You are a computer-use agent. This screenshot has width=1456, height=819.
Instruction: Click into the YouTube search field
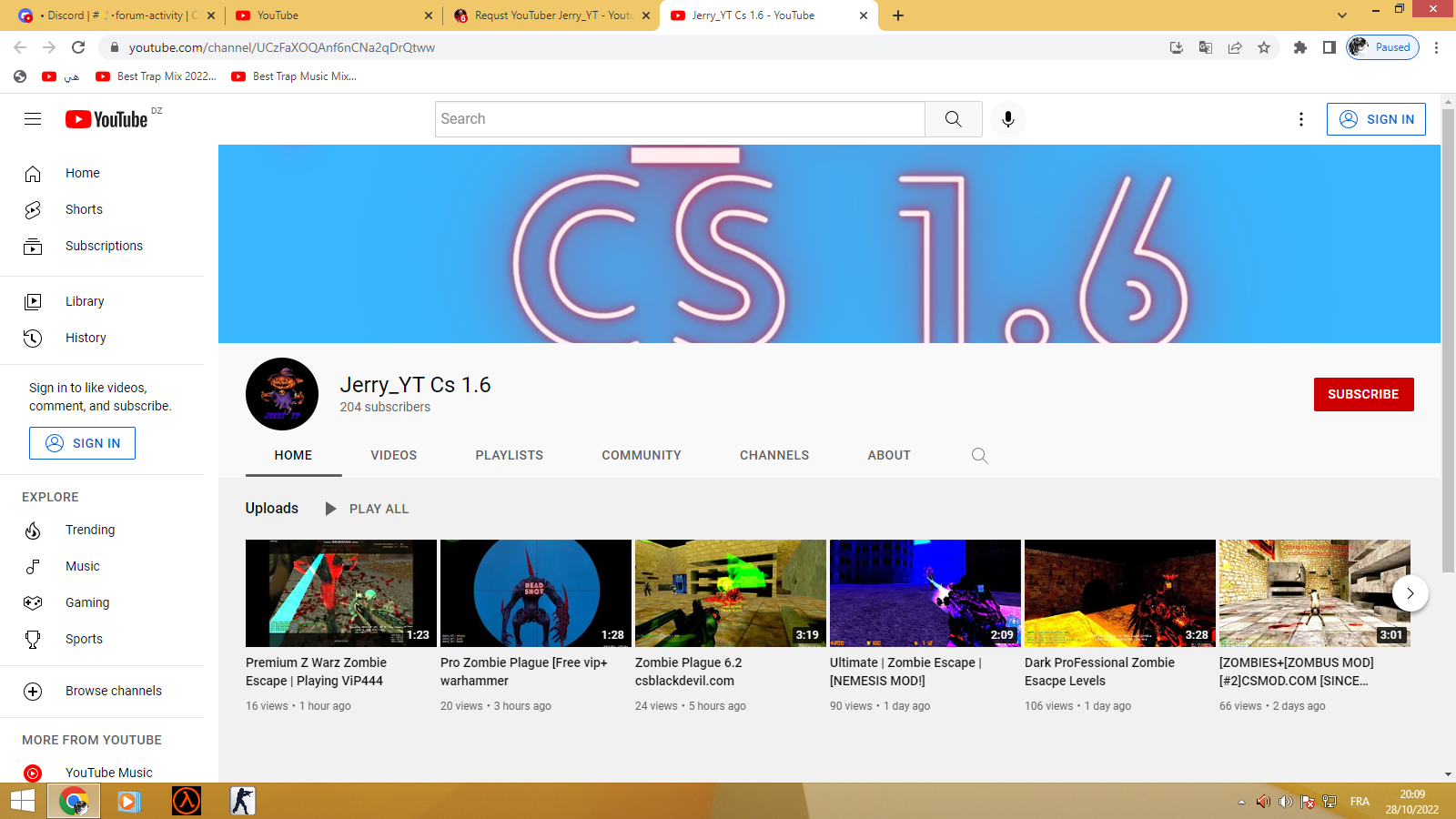point(680,119)
